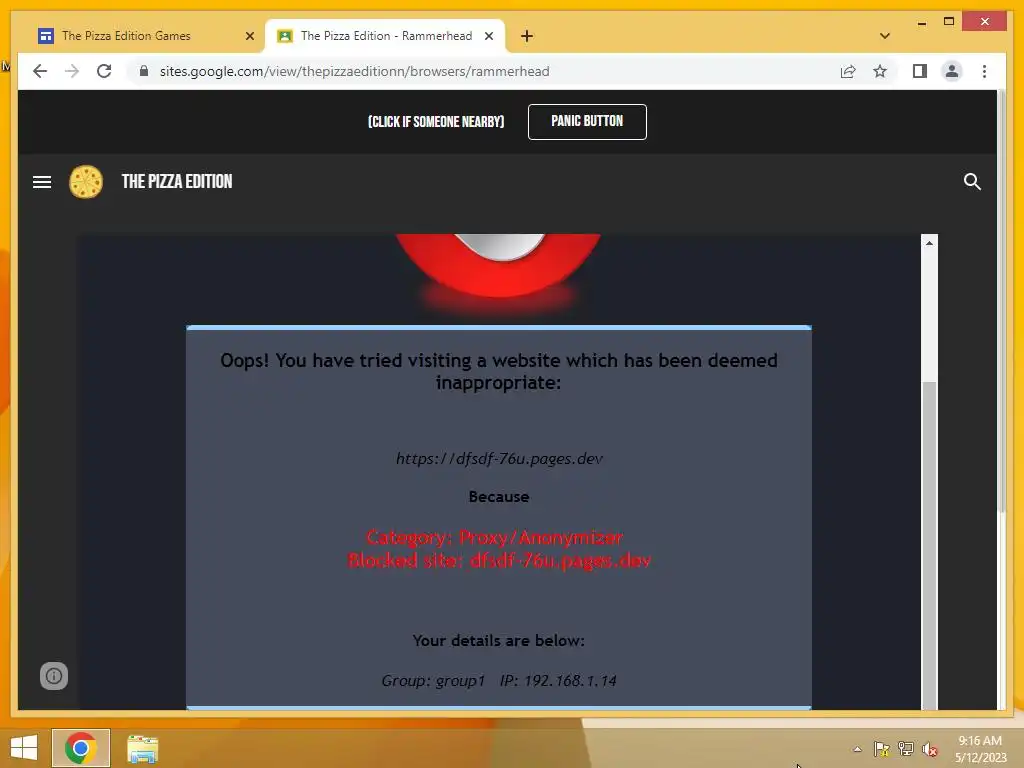Image resolution: width=1024 pixels, height=768 pixels.
Task: Click the taskbar clock 9:16 AM
Action: click(x=980, y=741)
